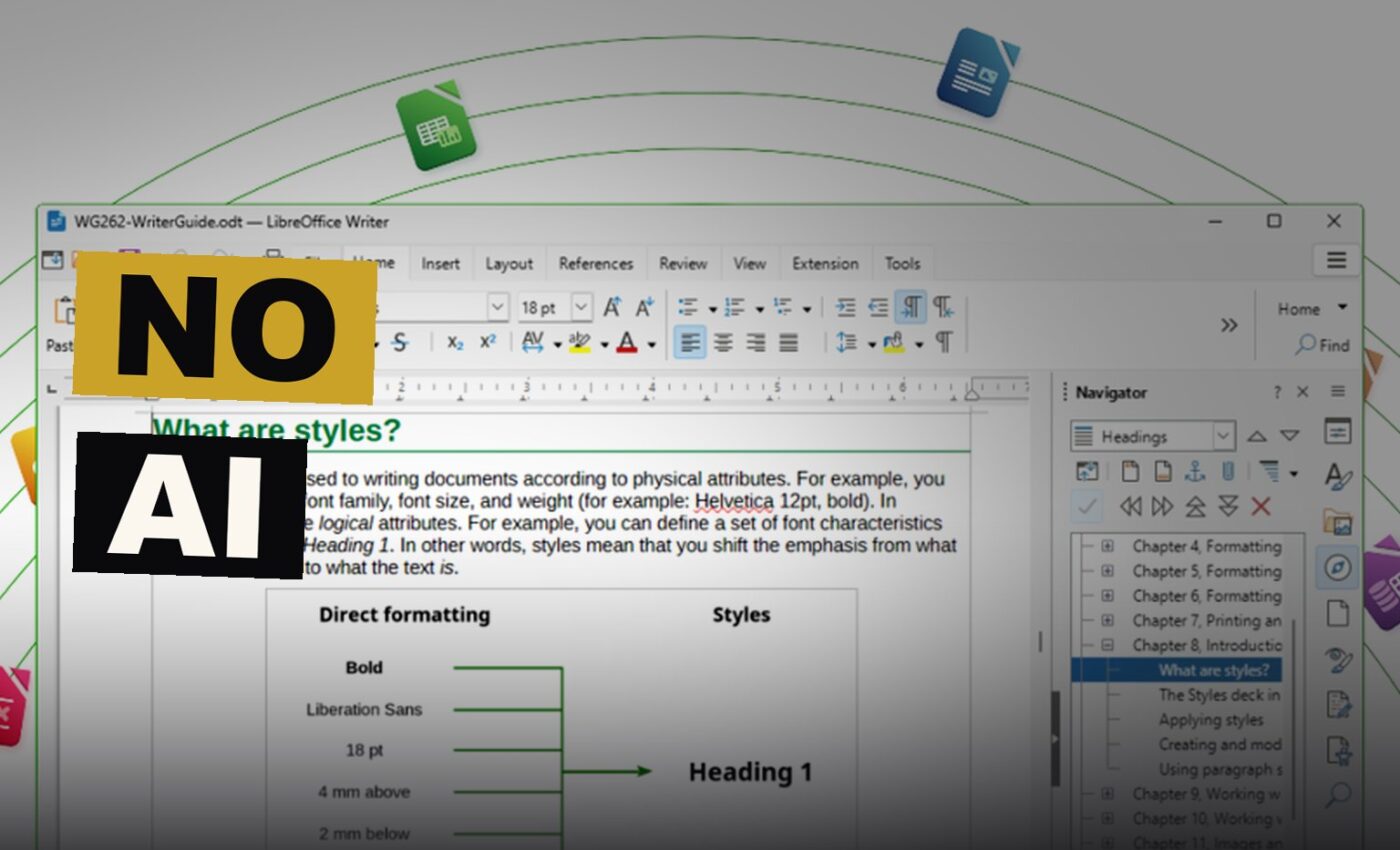
Task: Open the sidebar Styles deck
Action: point(1338,476)
